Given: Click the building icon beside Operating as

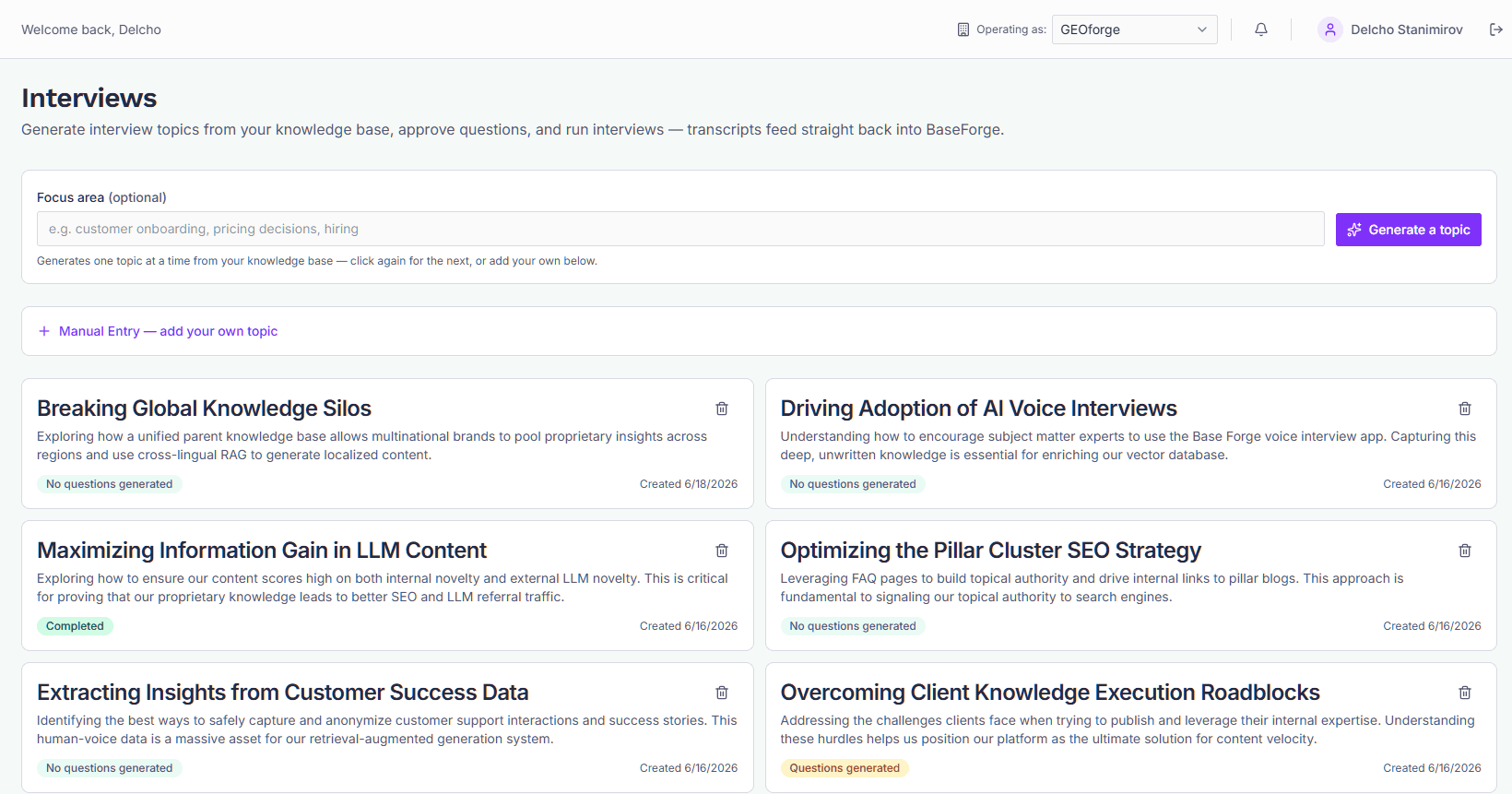Looking at the screenshot, I should [x=963, y=30].
